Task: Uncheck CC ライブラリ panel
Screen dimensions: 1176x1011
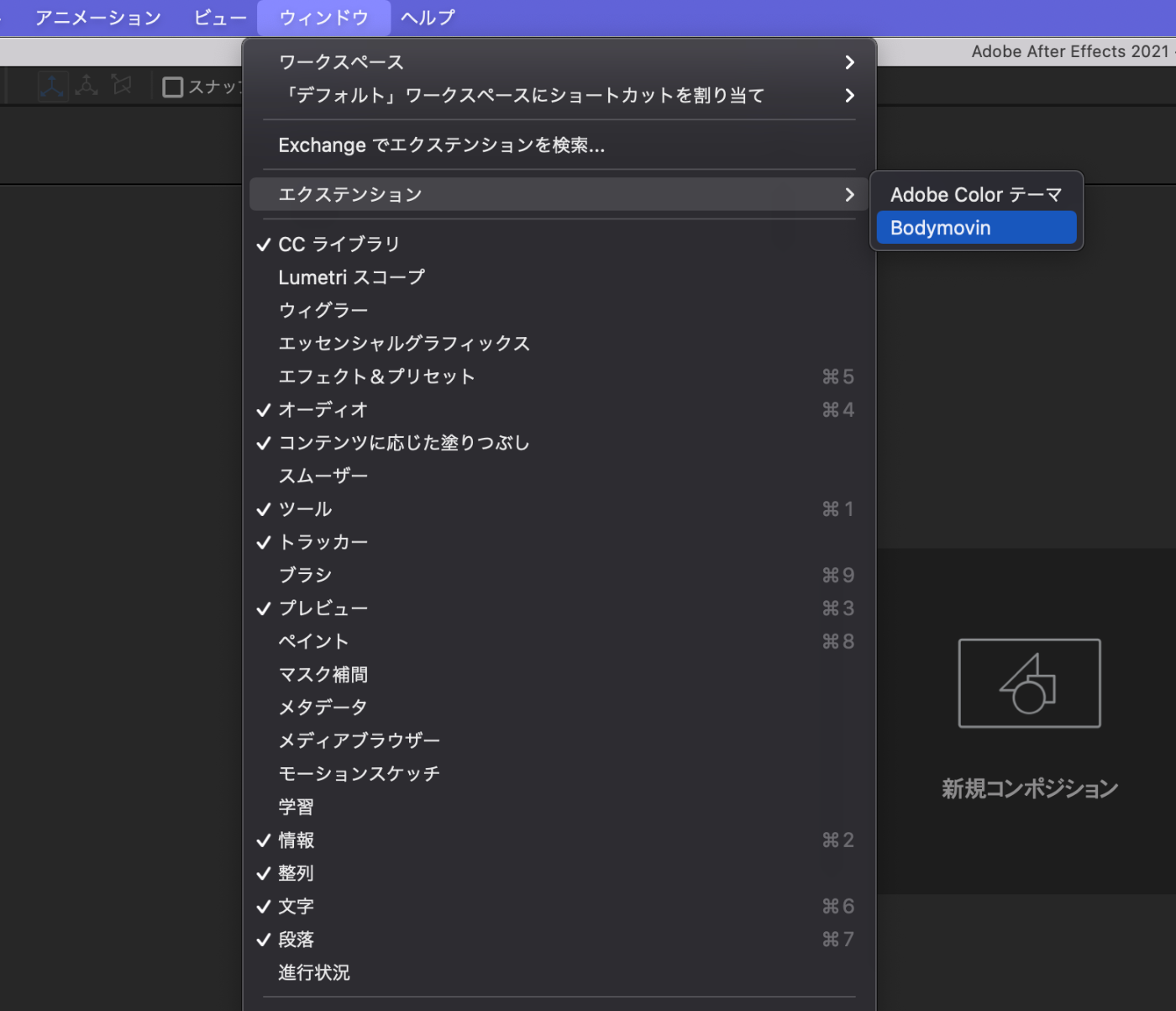Action: pos(559,244)
